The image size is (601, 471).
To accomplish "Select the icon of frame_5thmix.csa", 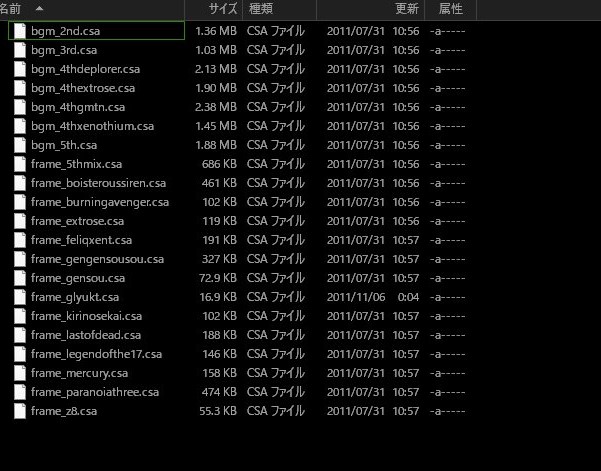I will point(20,164).
